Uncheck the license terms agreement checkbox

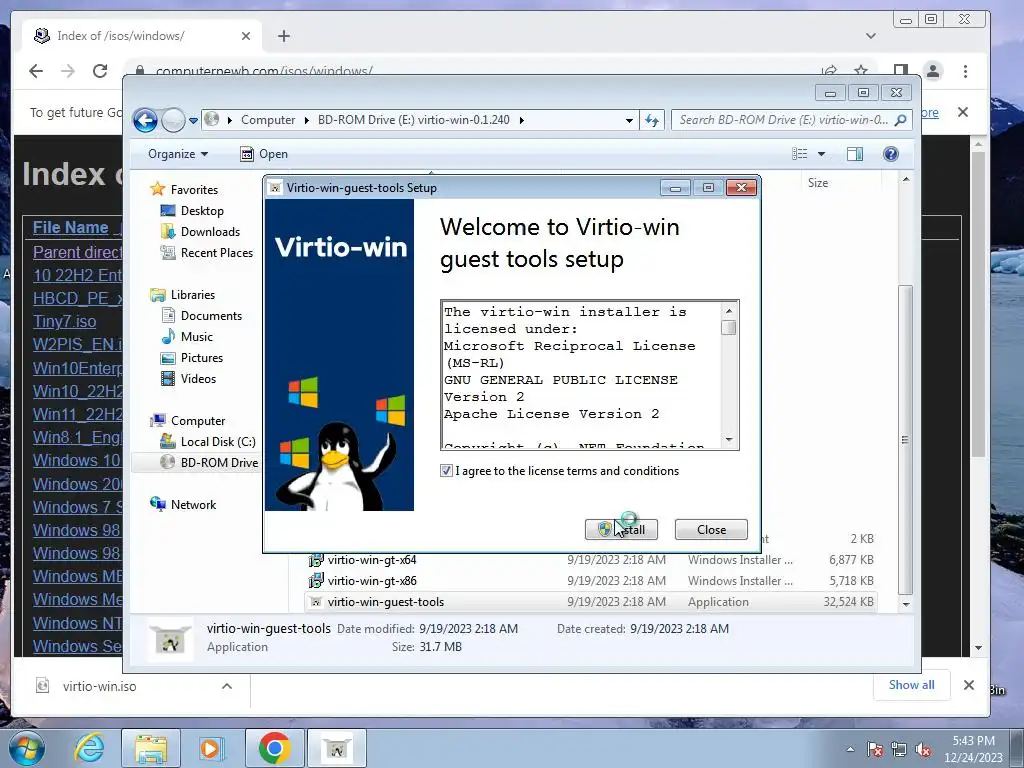point(446,471)
